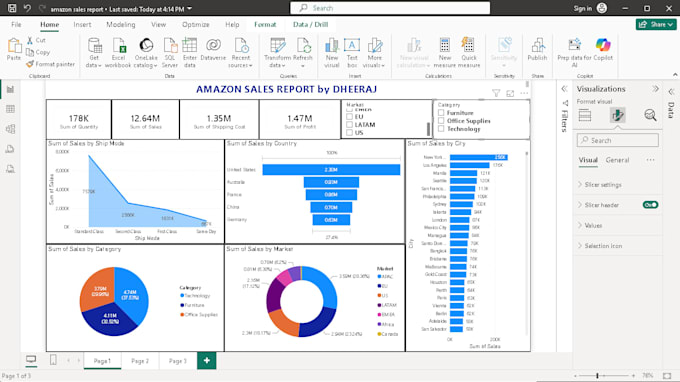
Task: Add a new page with plus button
Action: 207,361
